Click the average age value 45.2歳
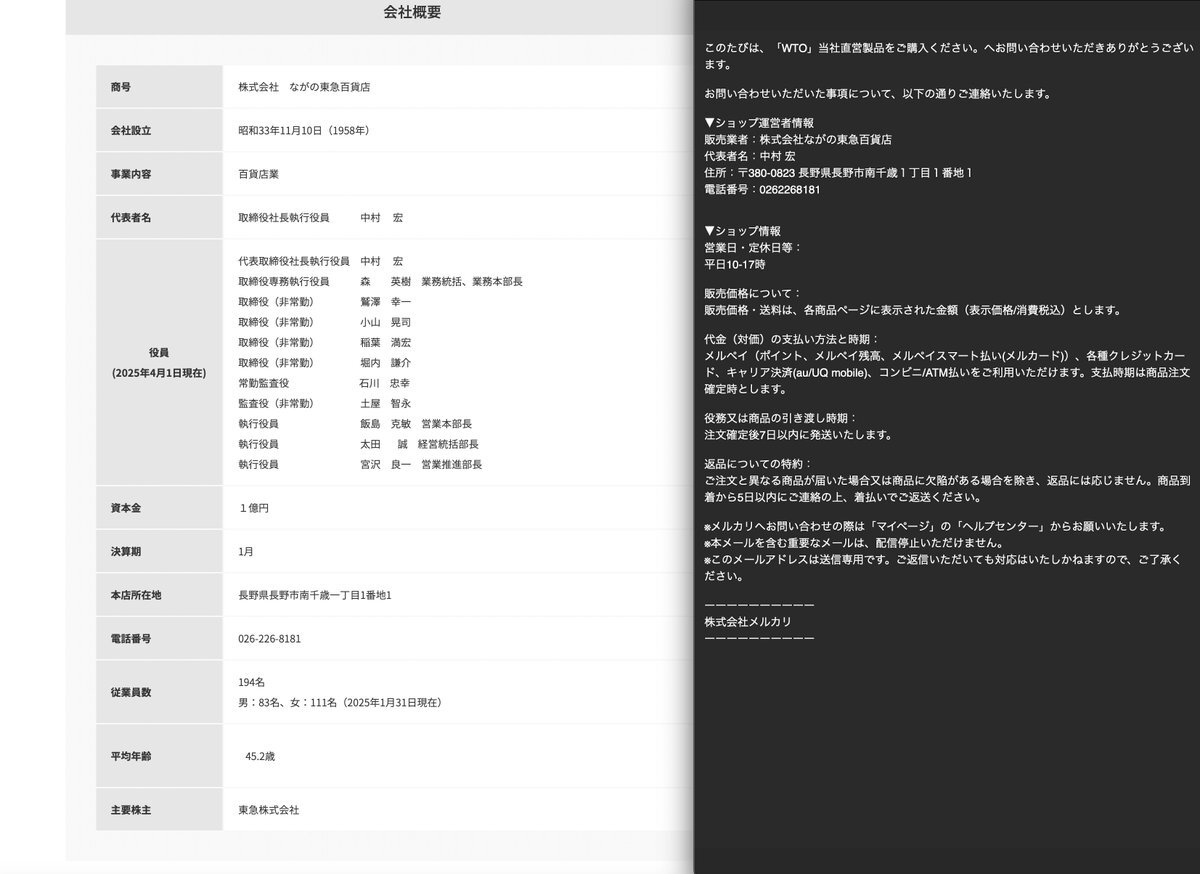Screen dimensions: 1200x874 point(260,756)
